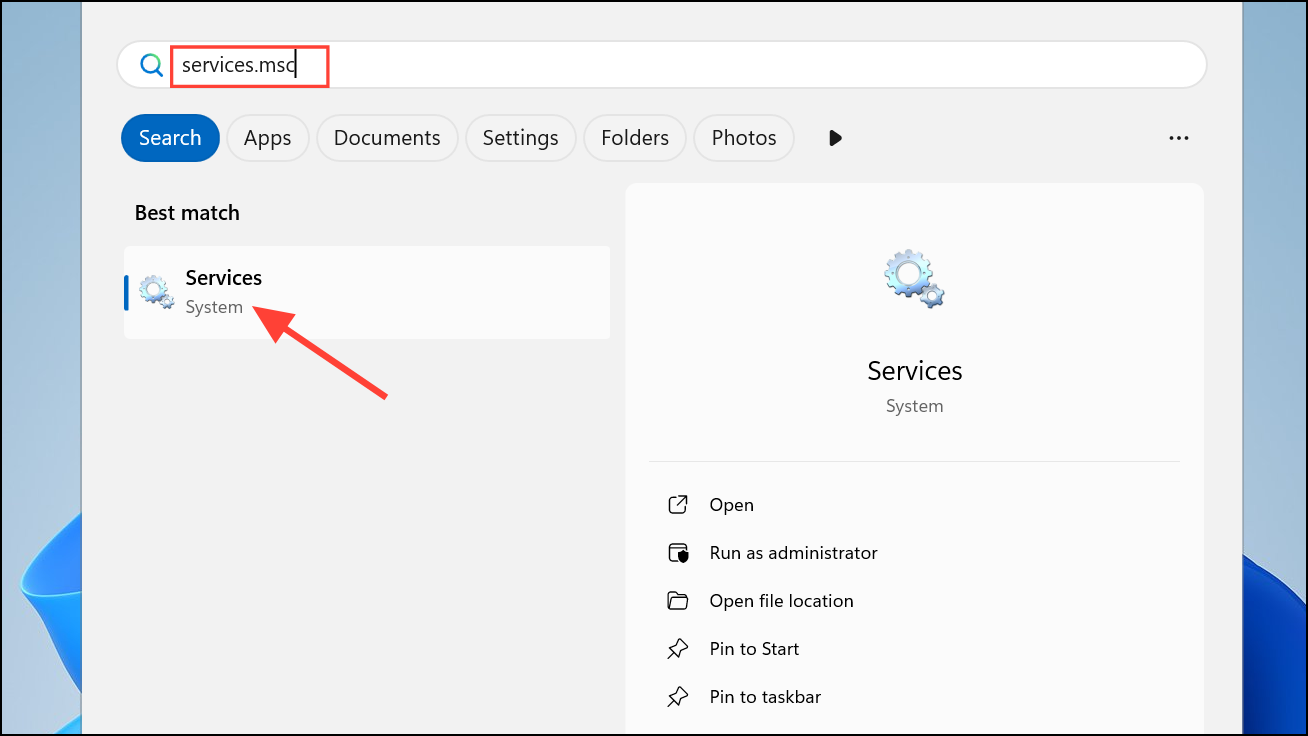
Task: Switch to the Documents filter tab
Action: click(x=387, y=138)
